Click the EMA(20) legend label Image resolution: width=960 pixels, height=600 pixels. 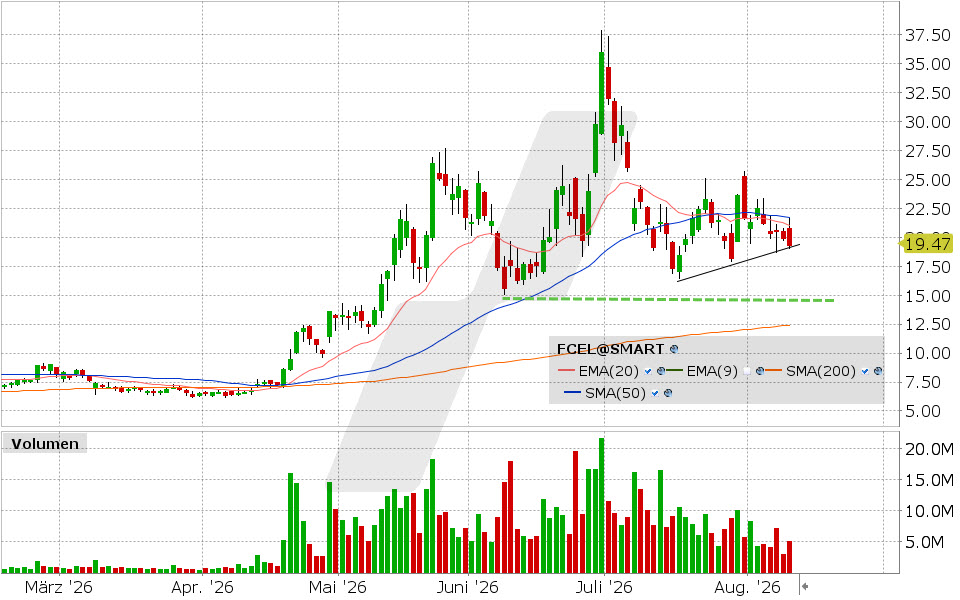pos(609,371)
